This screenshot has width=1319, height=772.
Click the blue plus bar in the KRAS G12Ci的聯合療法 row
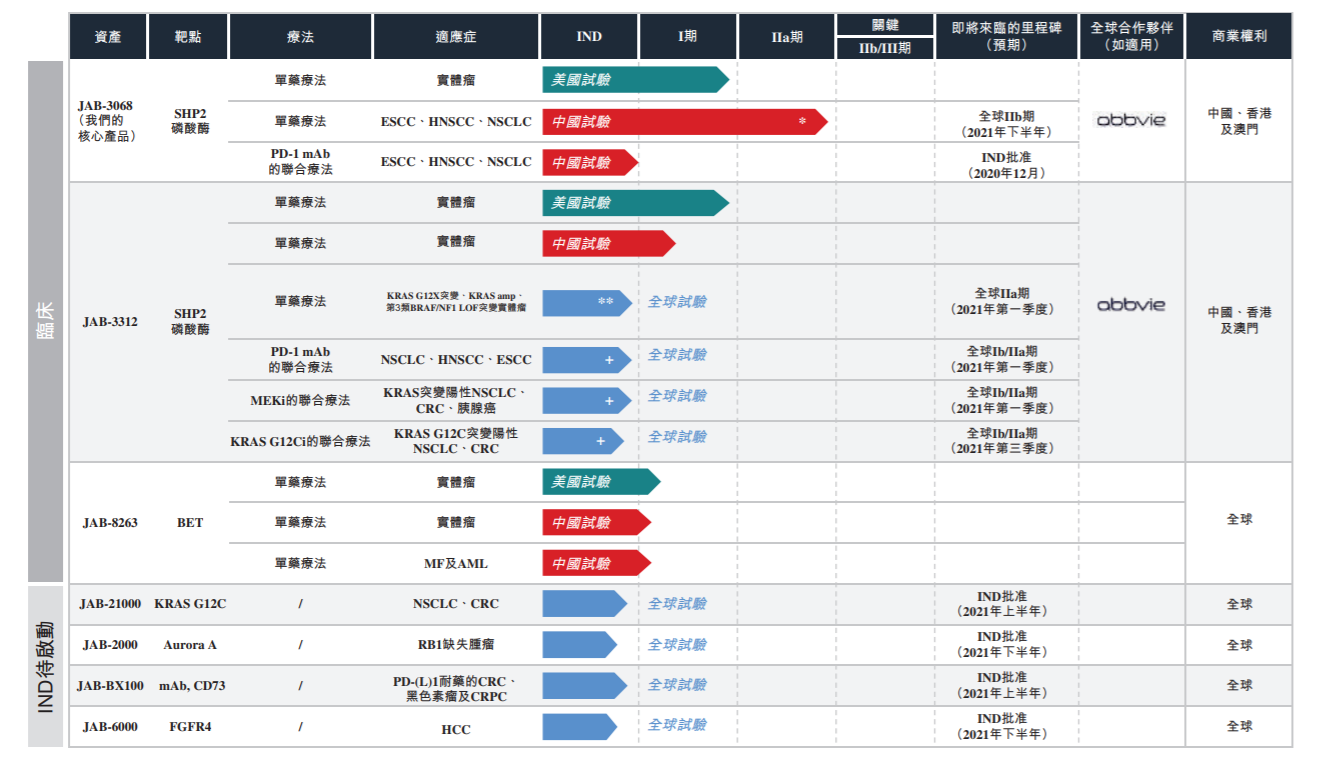583,441
